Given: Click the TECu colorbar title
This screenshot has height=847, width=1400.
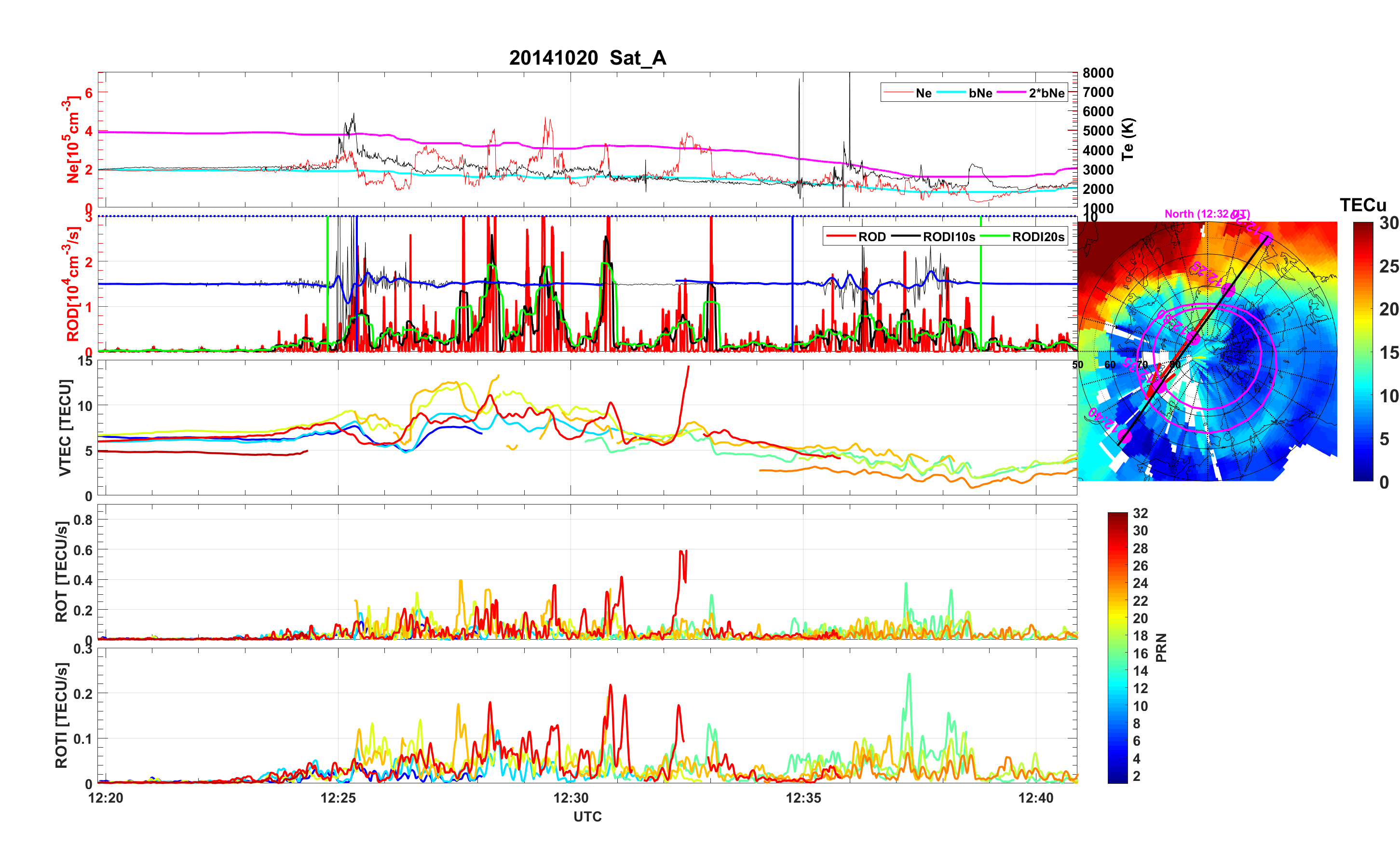Looking at the screenshot, I should [1362, 205].
